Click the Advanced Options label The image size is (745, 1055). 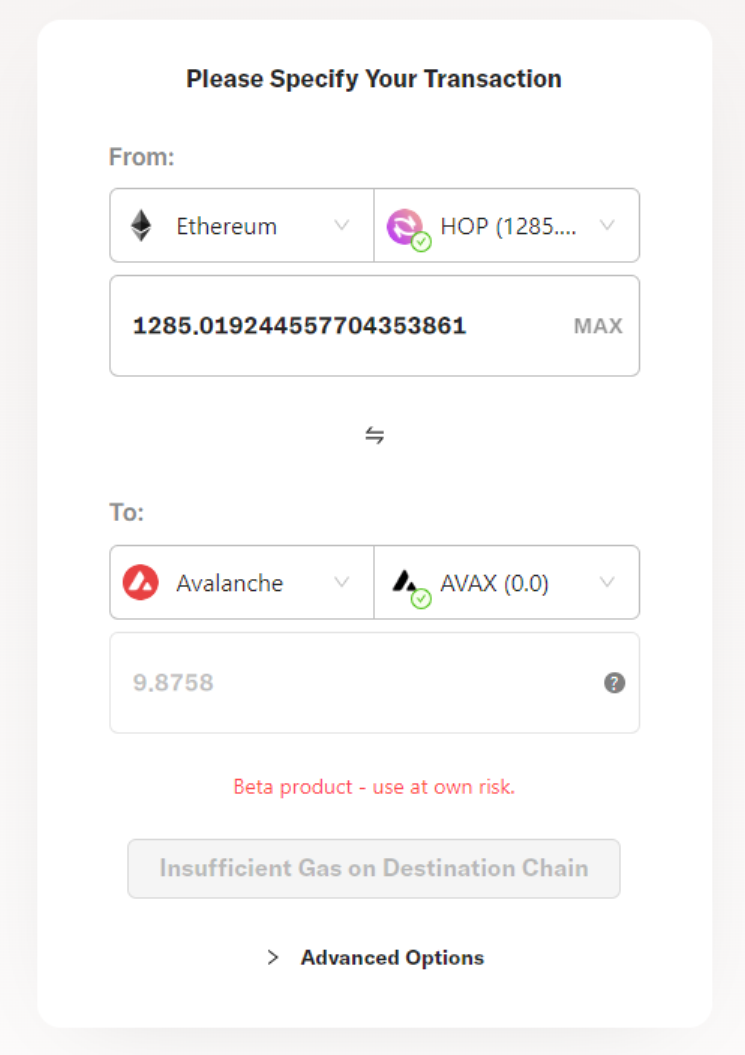pyautogui.click(x=392, y=958)
